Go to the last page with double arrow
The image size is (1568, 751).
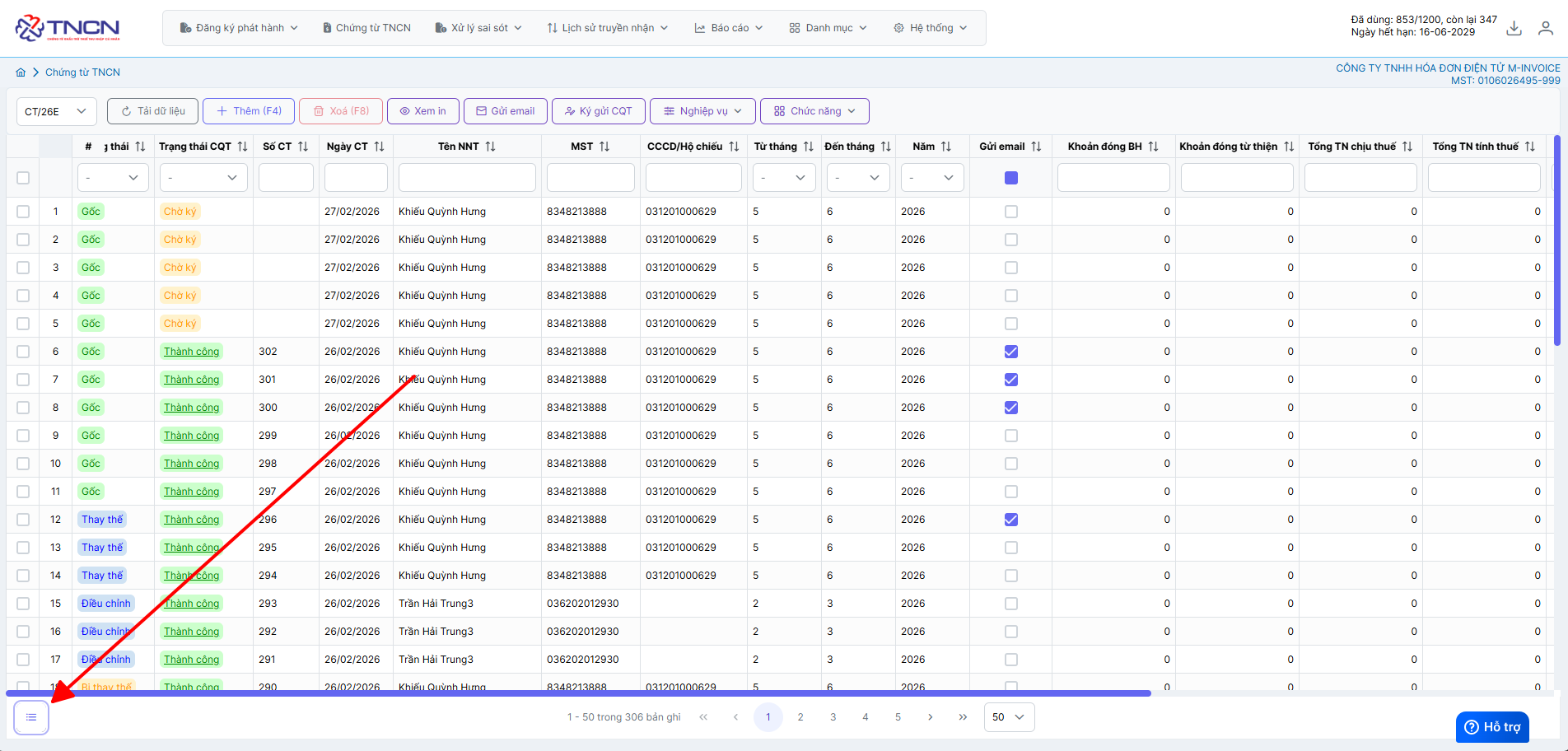[x=963, y=717]
